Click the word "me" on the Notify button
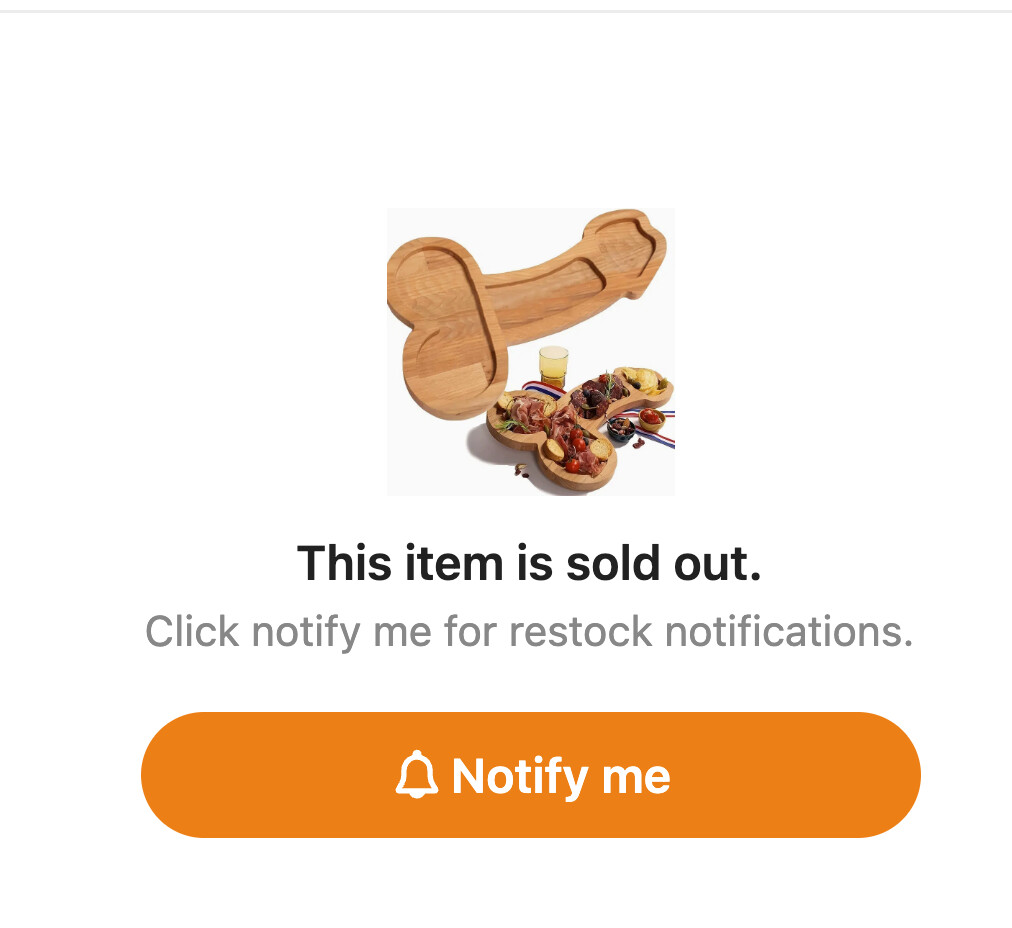This screenshot has width=1012, height=928. coord(634,776)
